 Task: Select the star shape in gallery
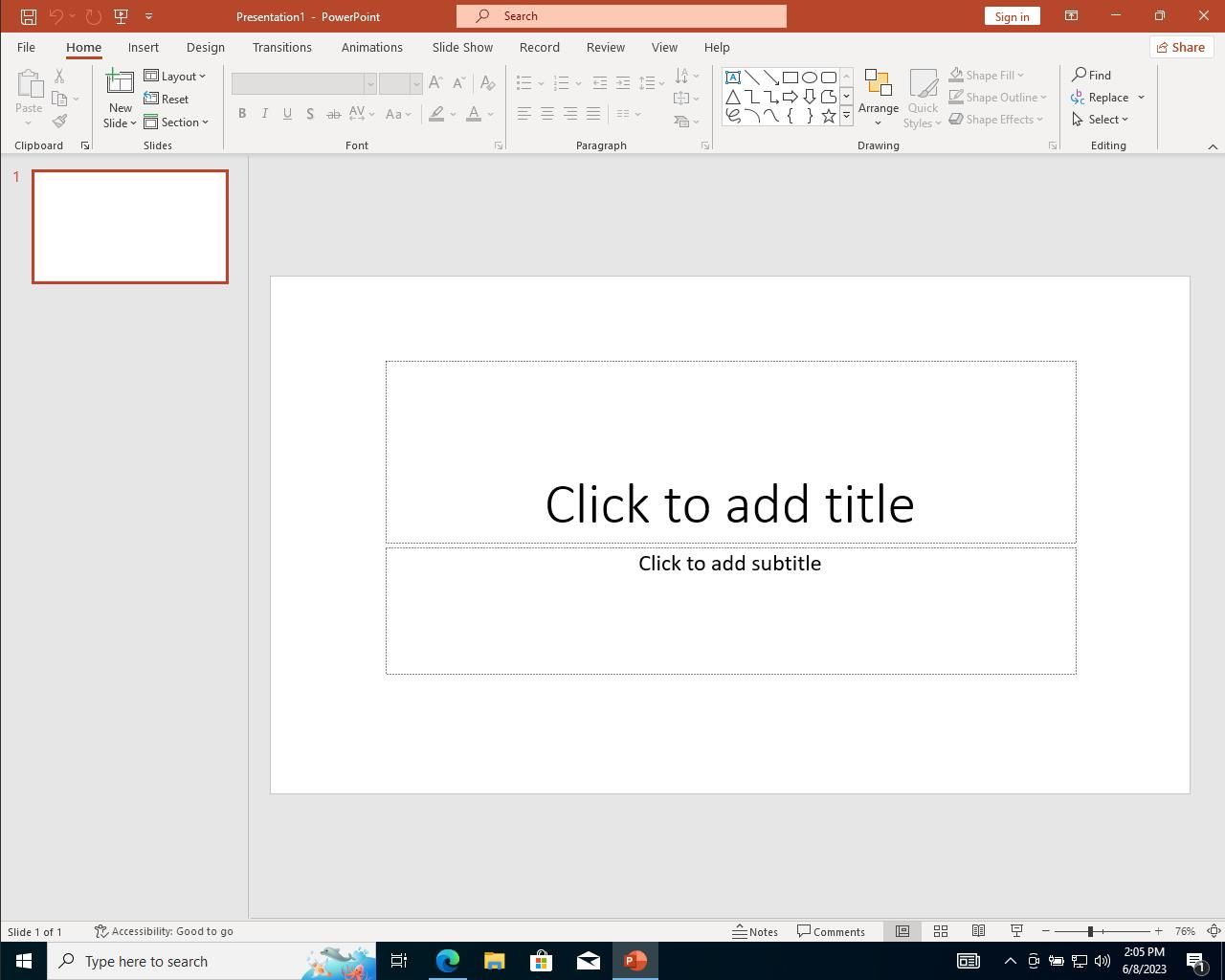(829, 116)
